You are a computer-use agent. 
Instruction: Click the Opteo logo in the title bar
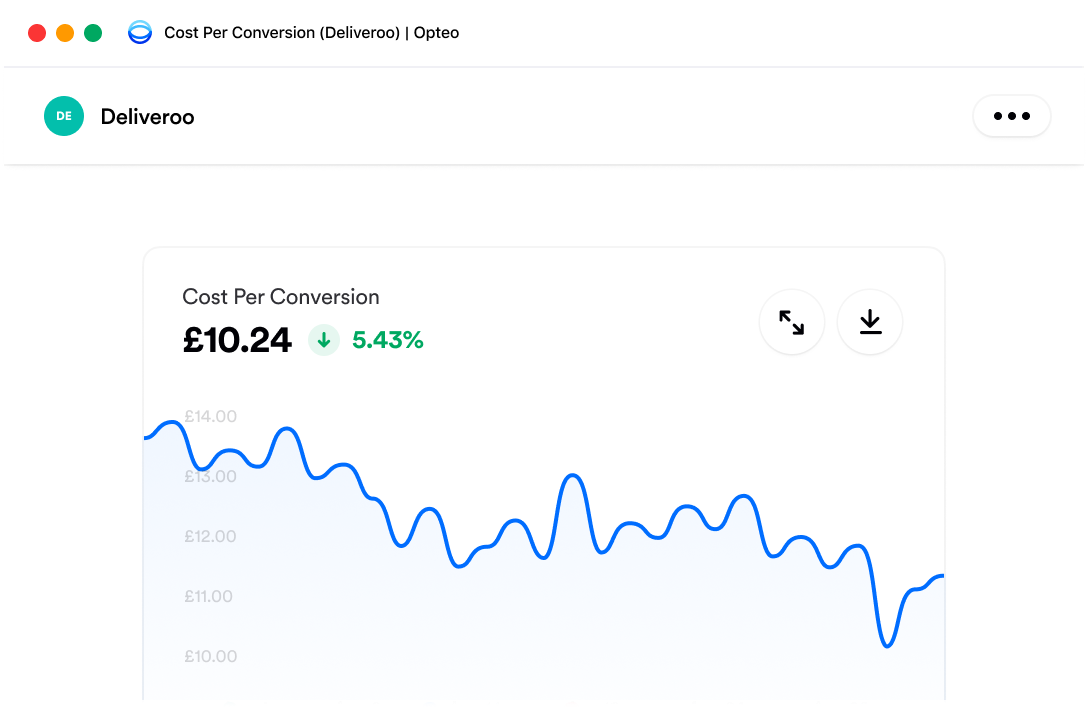(139, 33)
